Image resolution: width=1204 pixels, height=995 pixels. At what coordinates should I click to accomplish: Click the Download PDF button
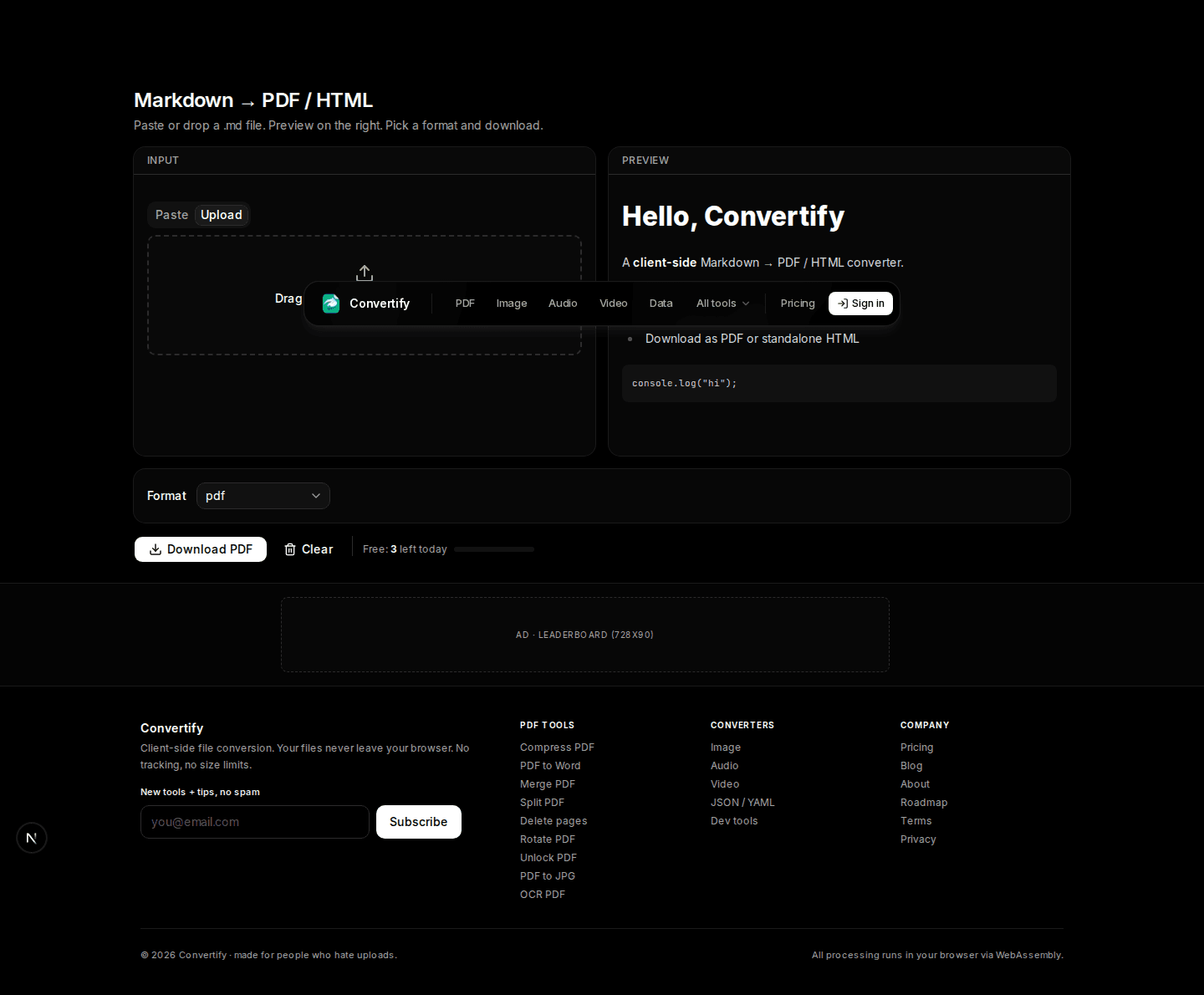pos(201,549)
